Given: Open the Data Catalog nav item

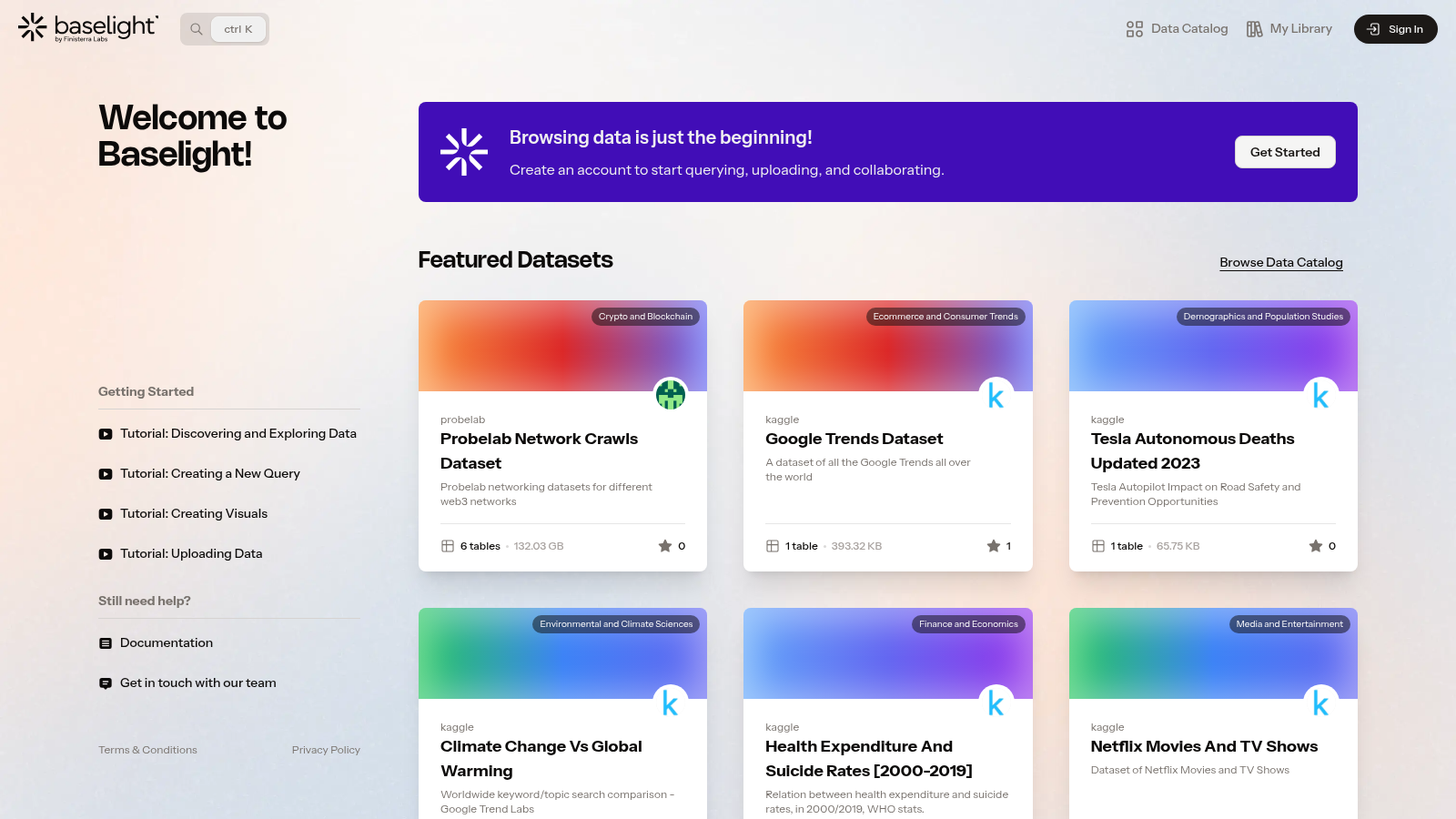Looking at the screenshot, I should pyautogui.click(x=1177, y=29).
